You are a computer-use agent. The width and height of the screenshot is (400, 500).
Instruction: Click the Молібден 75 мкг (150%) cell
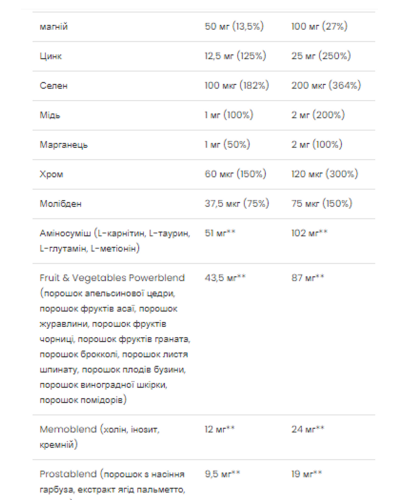pyautogui.click(x=322, y=204)
